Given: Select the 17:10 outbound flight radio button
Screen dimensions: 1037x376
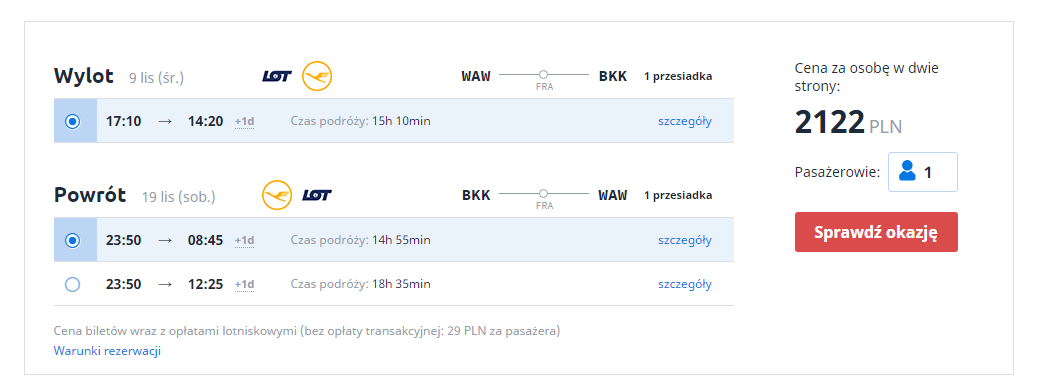Looking at the screenshot, I should [x=73, y=122].
